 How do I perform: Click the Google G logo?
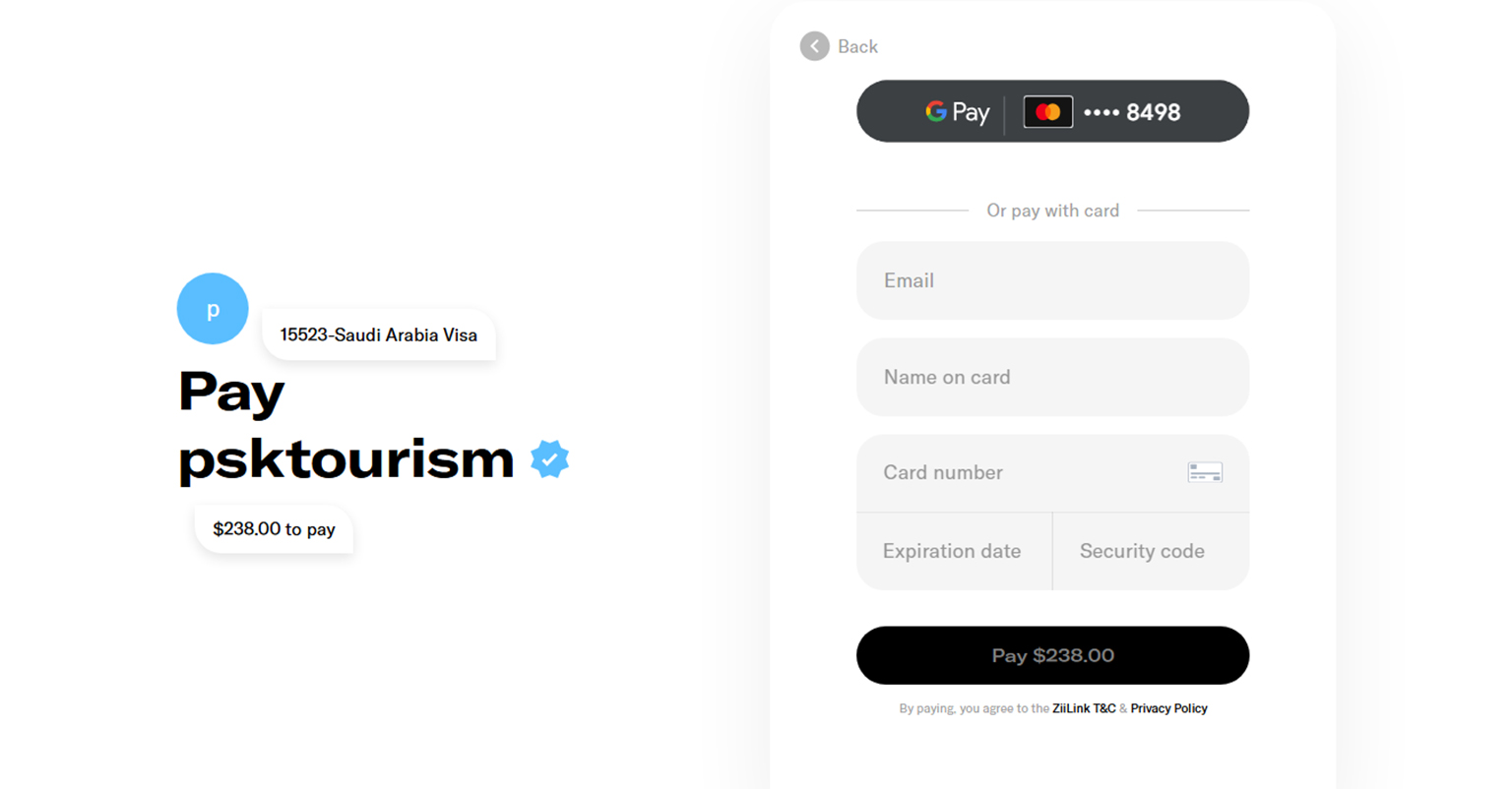[x=935, y=111]
